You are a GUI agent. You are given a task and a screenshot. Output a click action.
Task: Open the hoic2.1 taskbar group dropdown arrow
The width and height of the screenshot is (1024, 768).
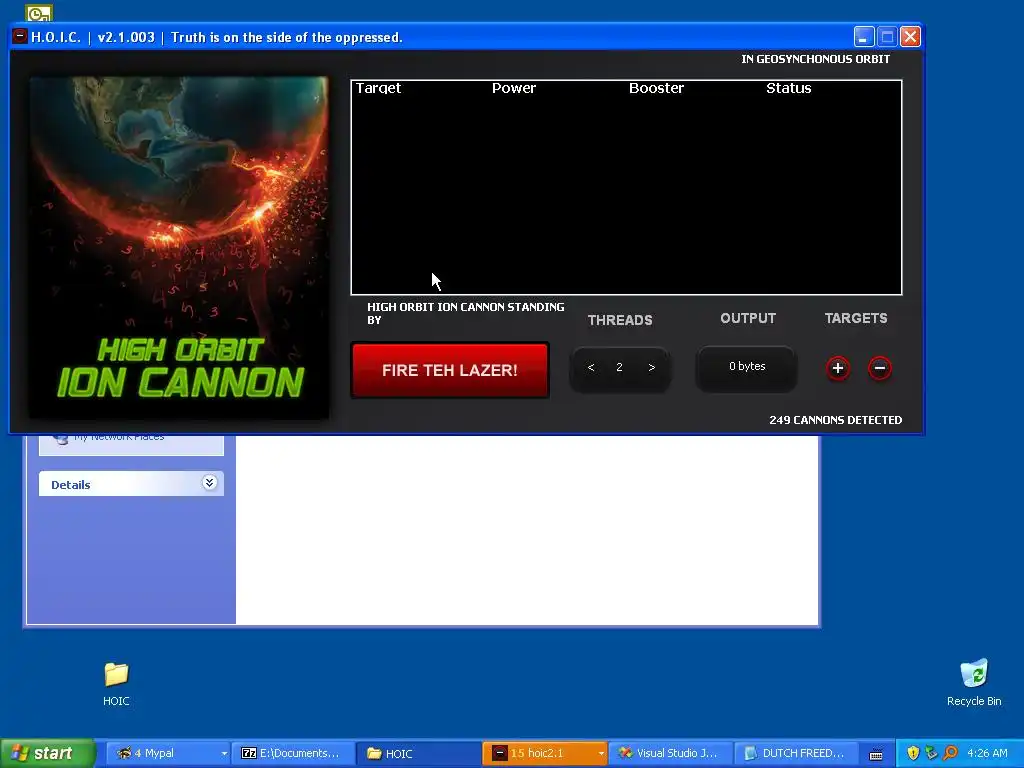click(601, 753)
